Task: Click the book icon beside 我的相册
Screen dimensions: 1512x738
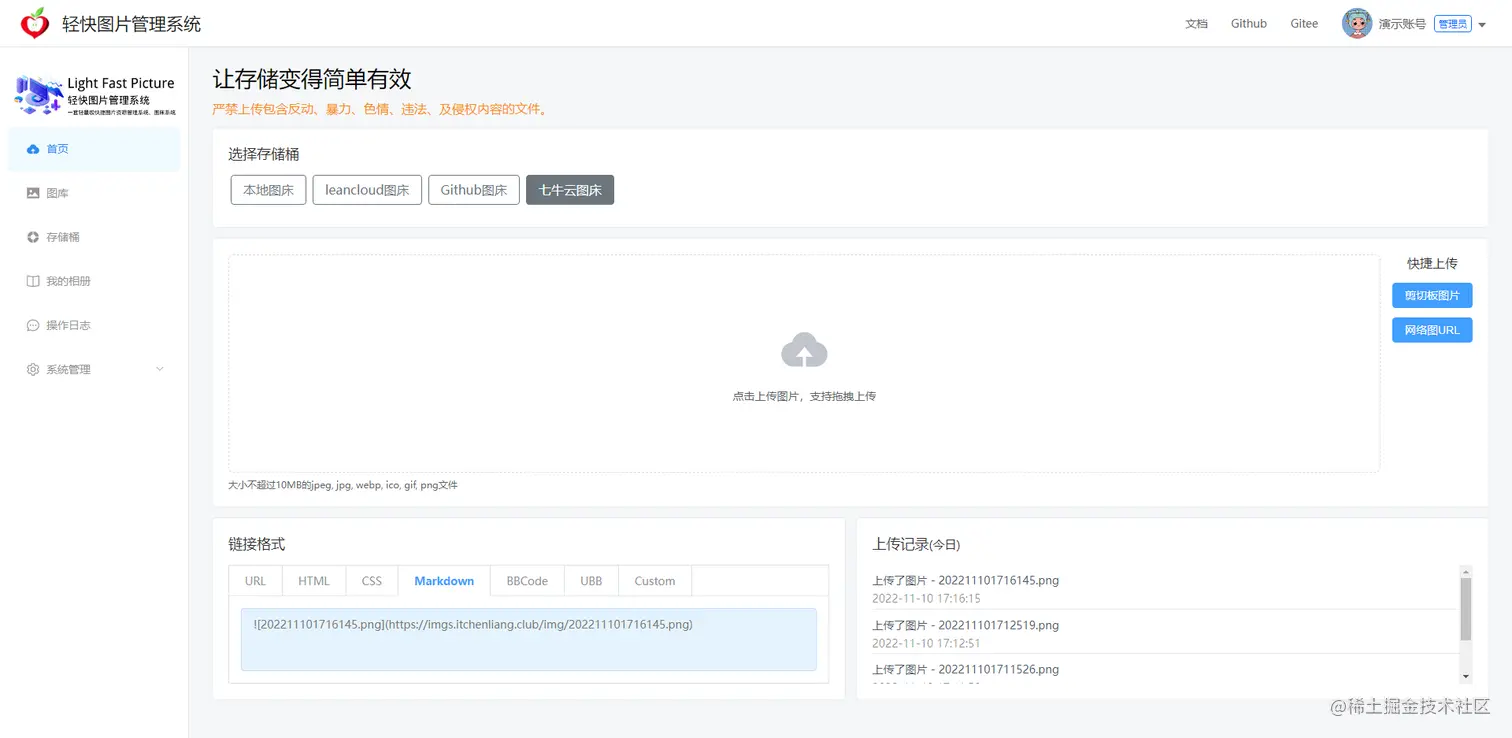Action: [33, 281]
